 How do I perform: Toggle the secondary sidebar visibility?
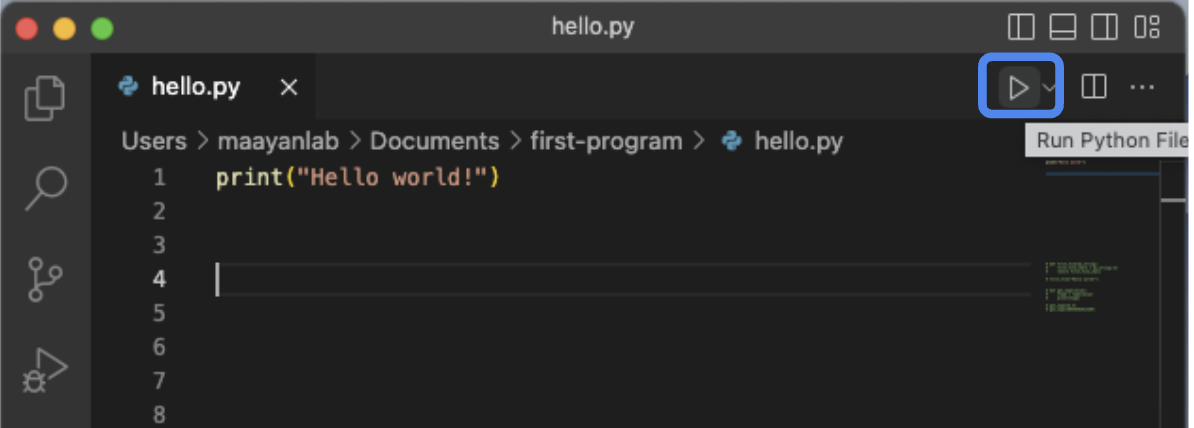[1105, 25]
